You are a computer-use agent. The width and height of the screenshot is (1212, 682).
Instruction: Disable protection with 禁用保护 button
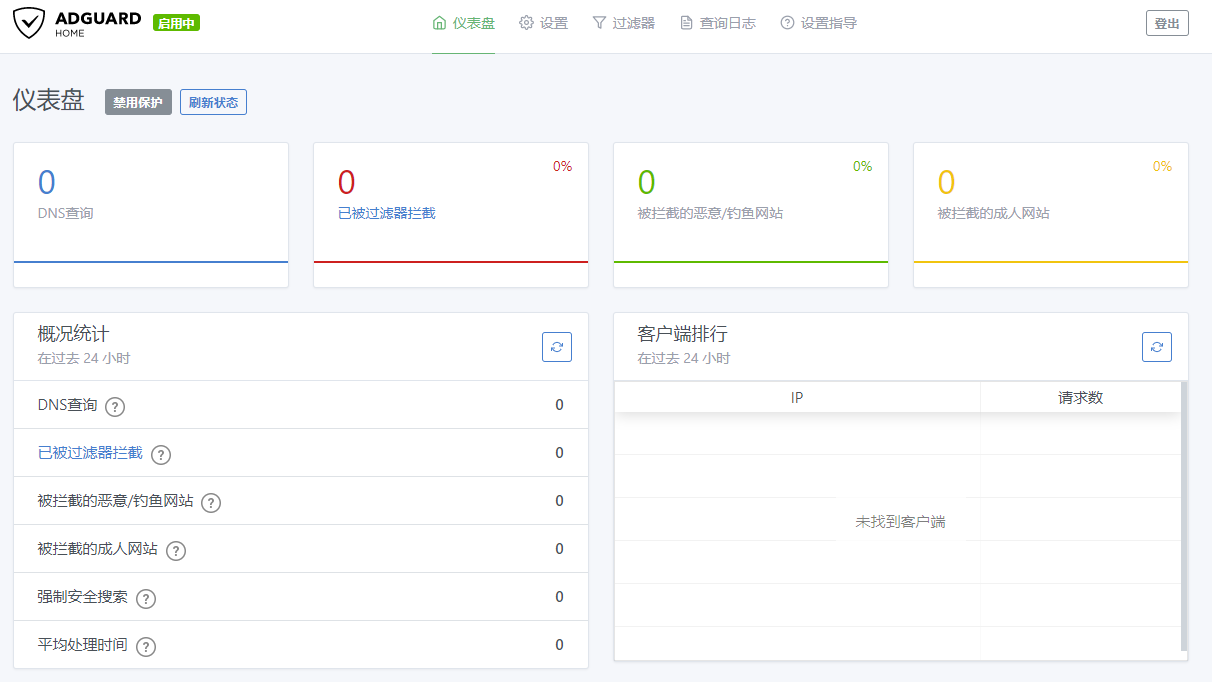[x=138, y=102]
